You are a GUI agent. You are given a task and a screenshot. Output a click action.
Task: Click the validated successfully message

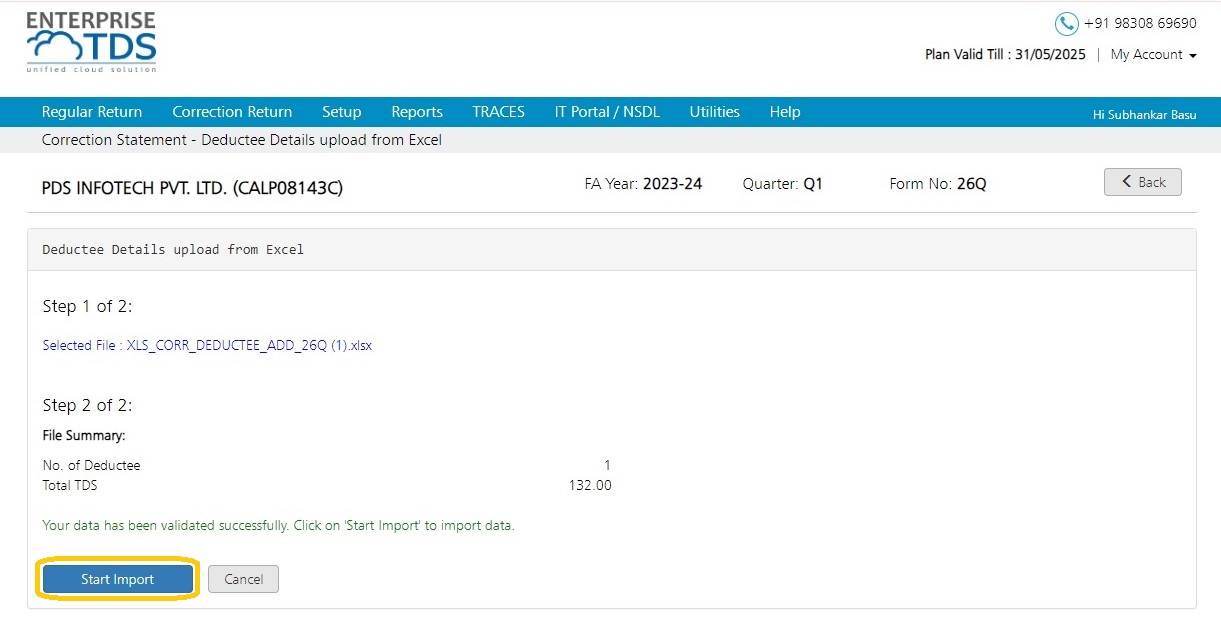tap(278, 525)
